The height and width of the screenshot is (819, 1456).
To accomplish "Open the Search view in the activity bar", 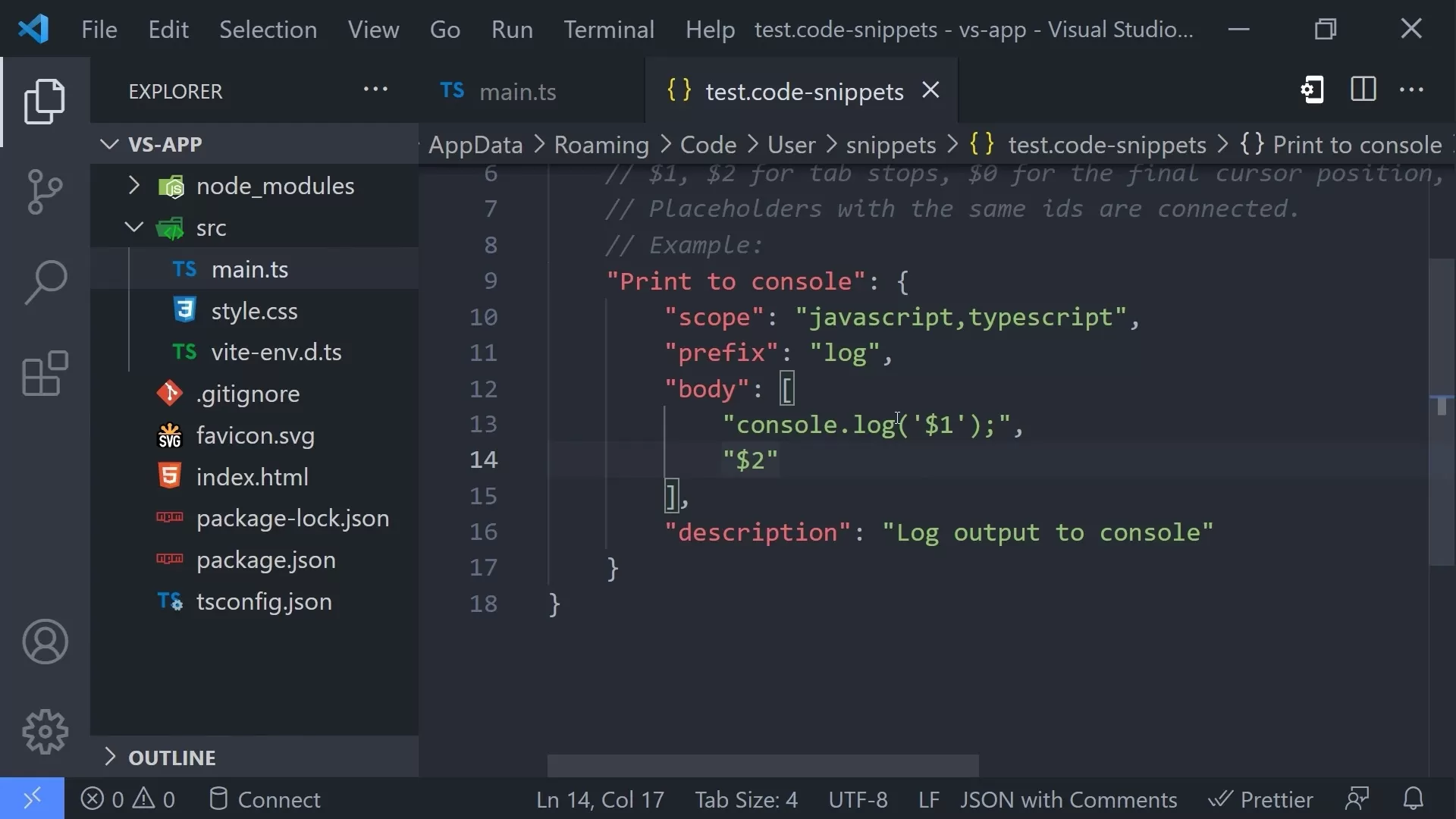I will pyautogui.click(x=45, y=282).
